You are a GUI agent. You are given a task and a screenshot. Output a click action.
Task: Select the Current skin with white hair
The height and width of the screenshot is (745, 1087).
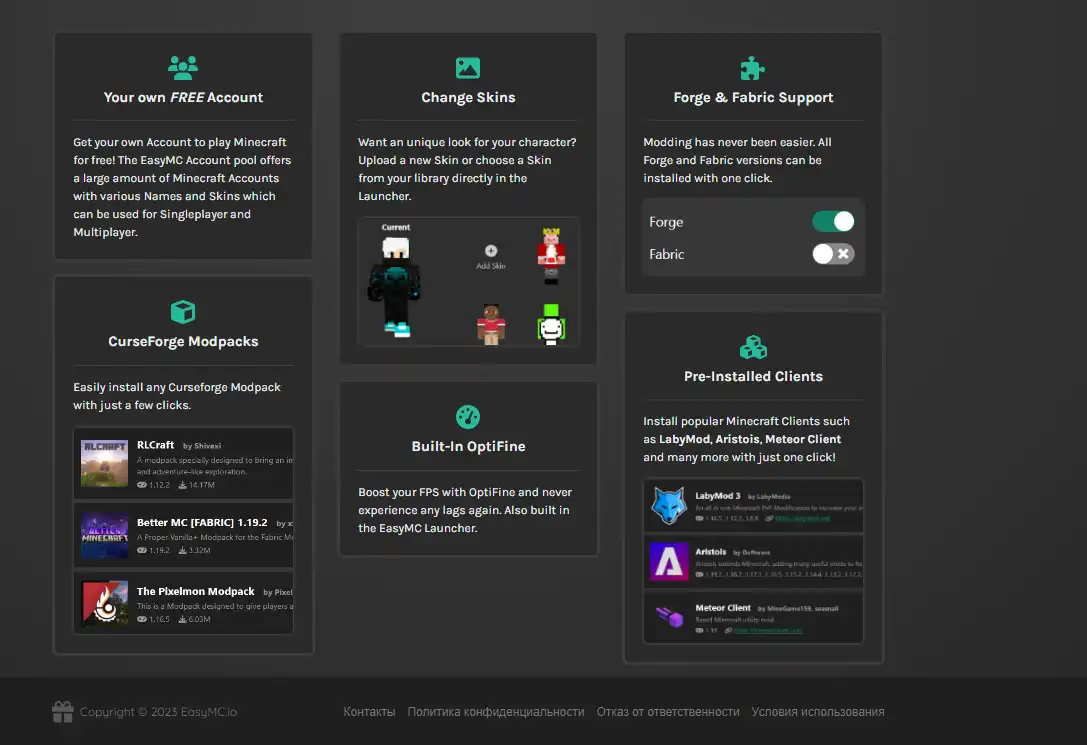[395, 287]
